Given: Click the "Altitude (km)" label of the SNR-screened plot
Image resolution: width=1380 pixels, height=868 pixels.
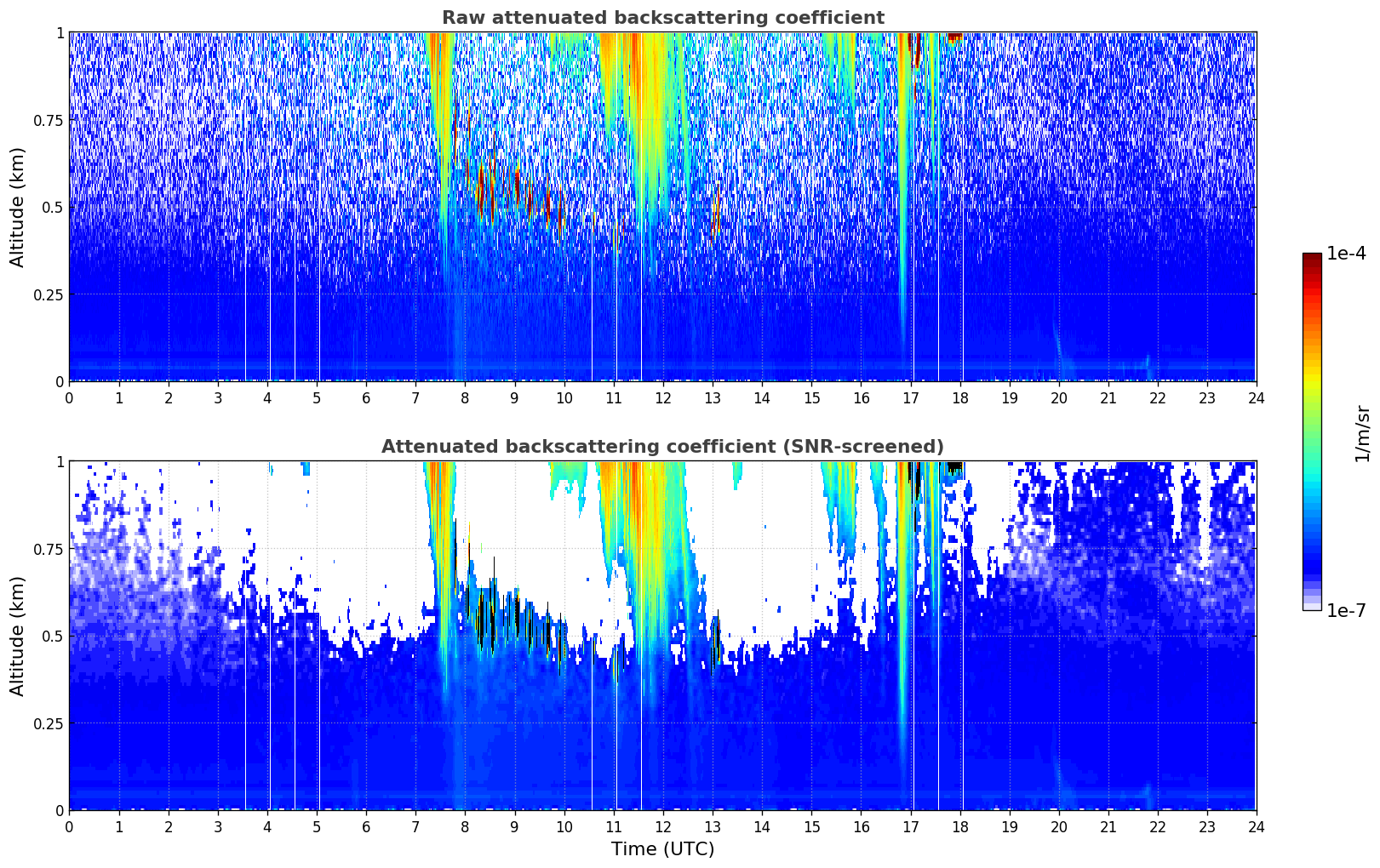Looking at the screenshot, I should point(18,636).
